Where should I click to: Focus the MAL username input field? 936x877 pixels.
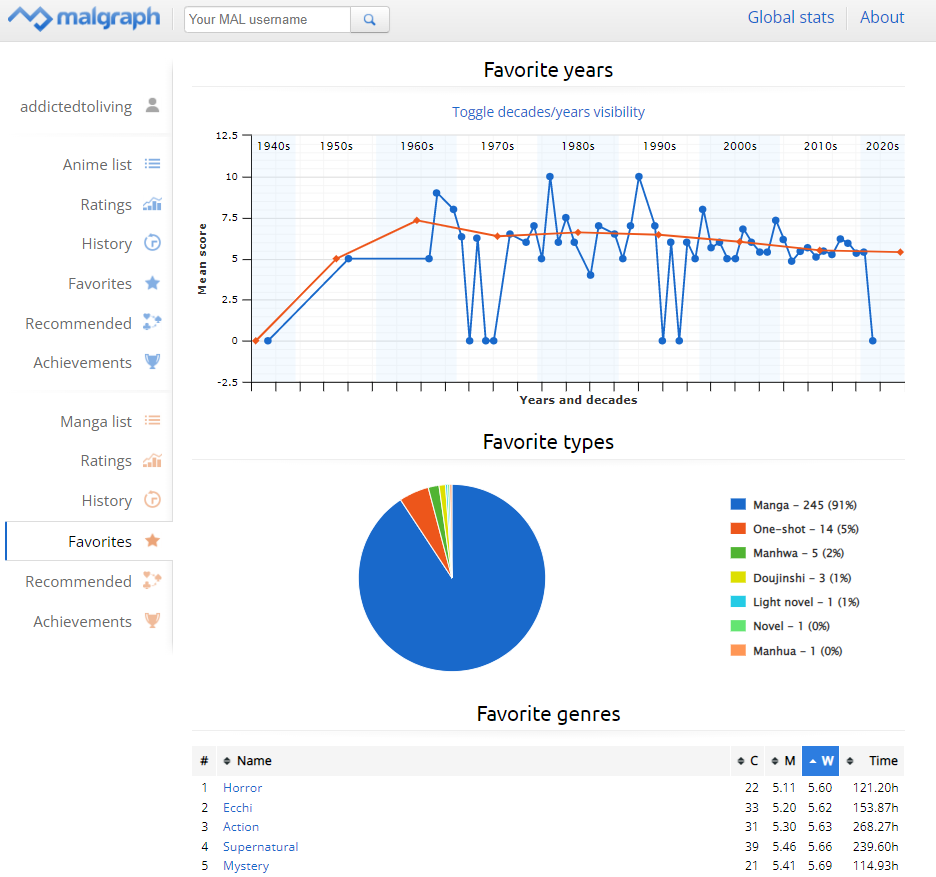pos(267,19)
